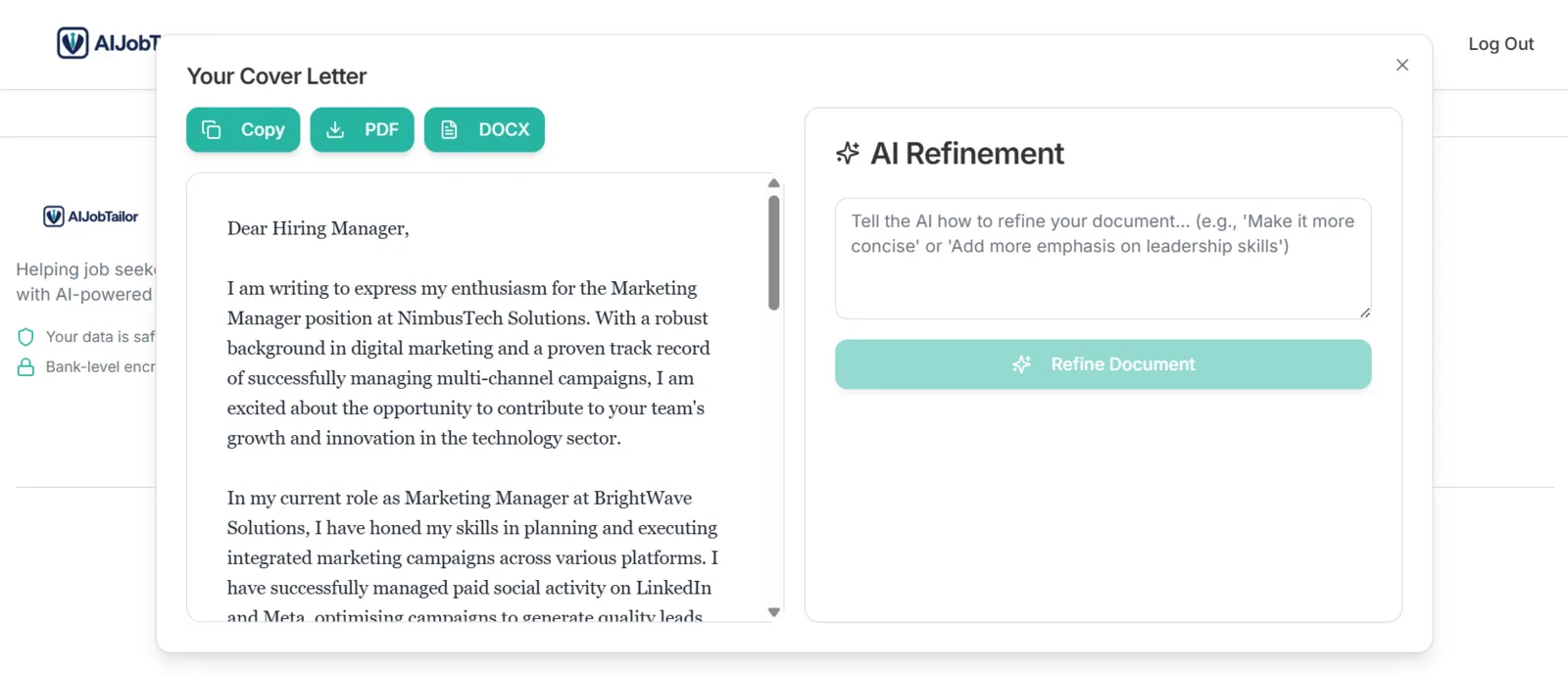Click the scroll down arrow of the cover letter
This screenshot has height=674, width=1568.
pyautogui.click(x=773, y=612)
